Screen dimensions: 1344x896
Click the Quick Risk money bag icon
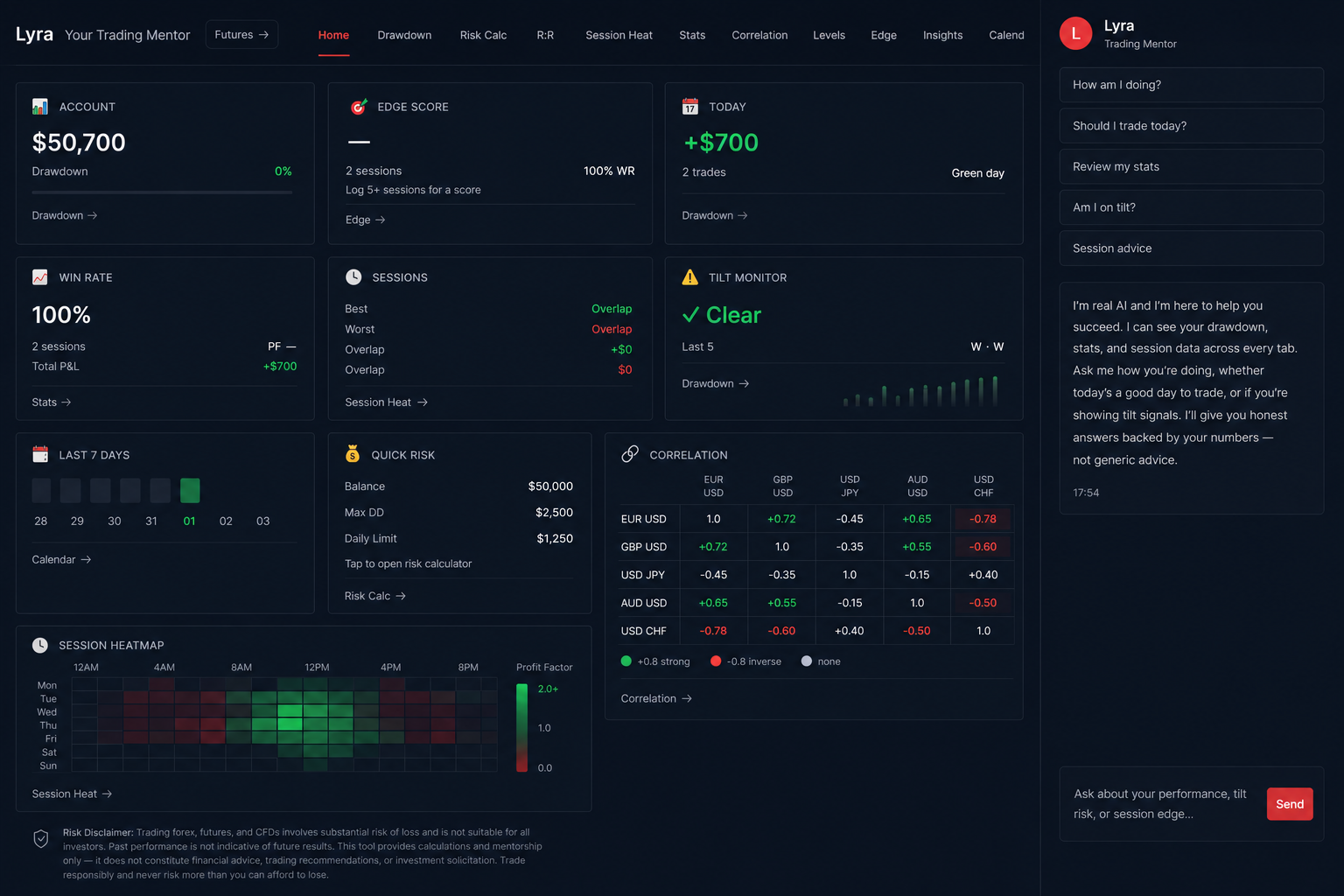tap(353, 454)
